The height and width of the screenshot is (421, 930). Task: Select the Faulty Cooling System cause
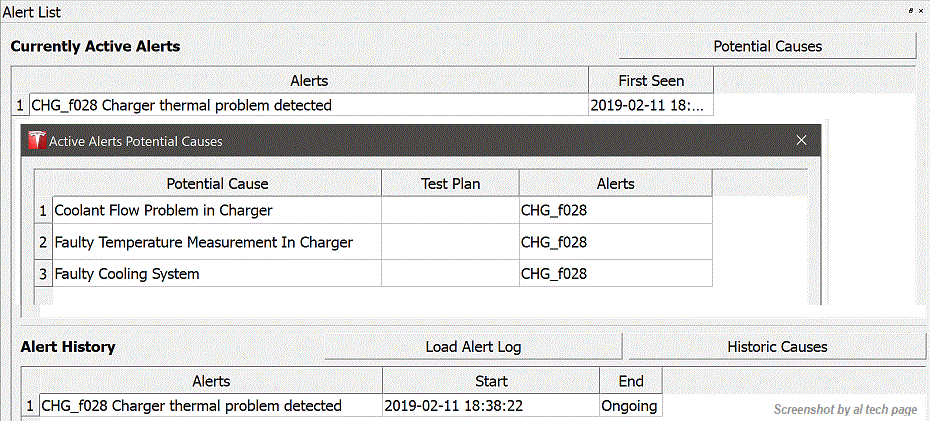[127, 274]
